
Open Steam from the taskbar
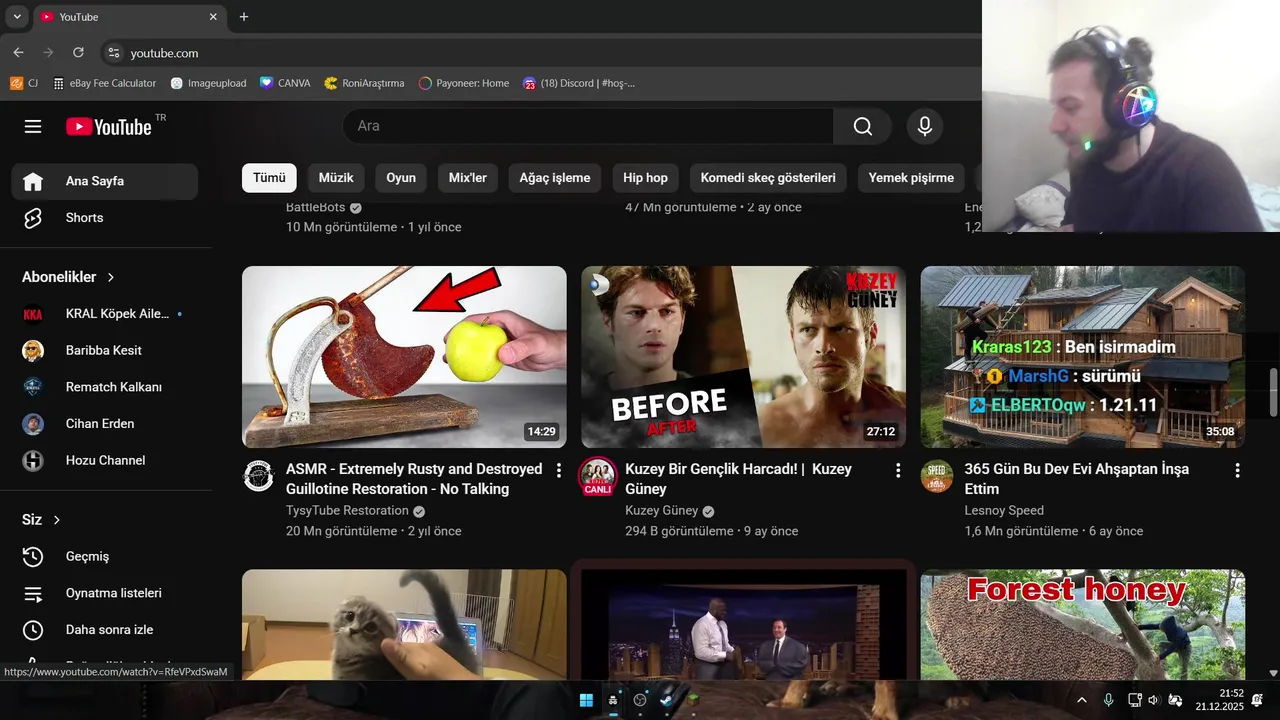667,700
